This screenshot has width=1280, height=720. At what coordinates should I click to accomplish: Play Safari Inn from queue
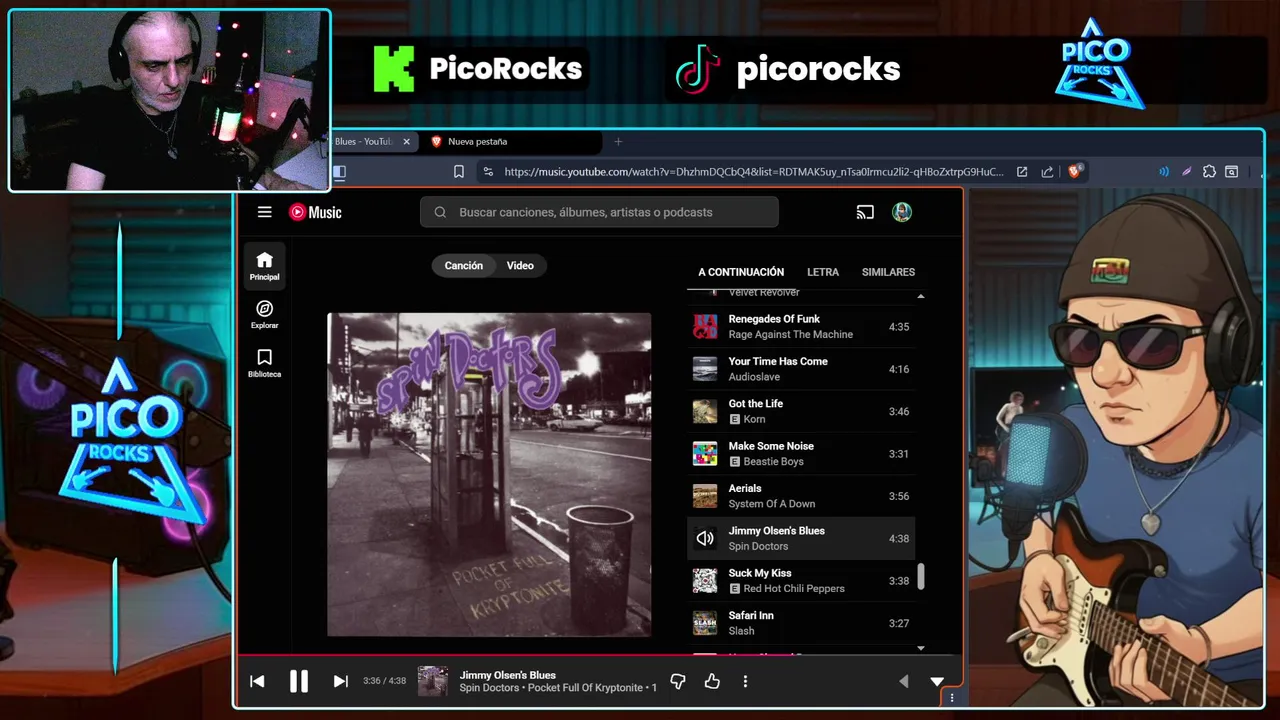click(801, 623)
